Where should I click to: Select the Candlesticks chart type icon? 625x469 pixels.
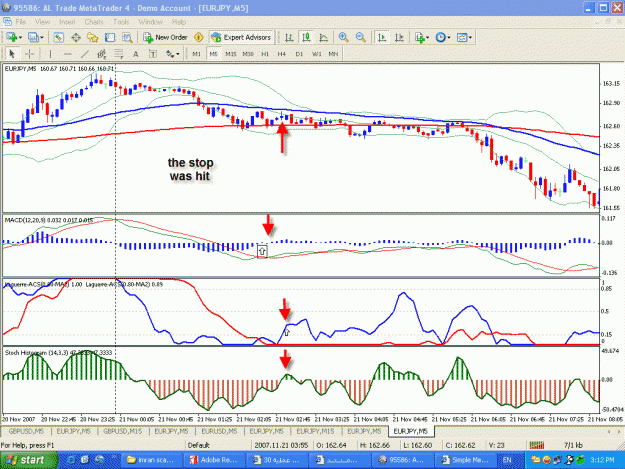(x=306, y=37)
